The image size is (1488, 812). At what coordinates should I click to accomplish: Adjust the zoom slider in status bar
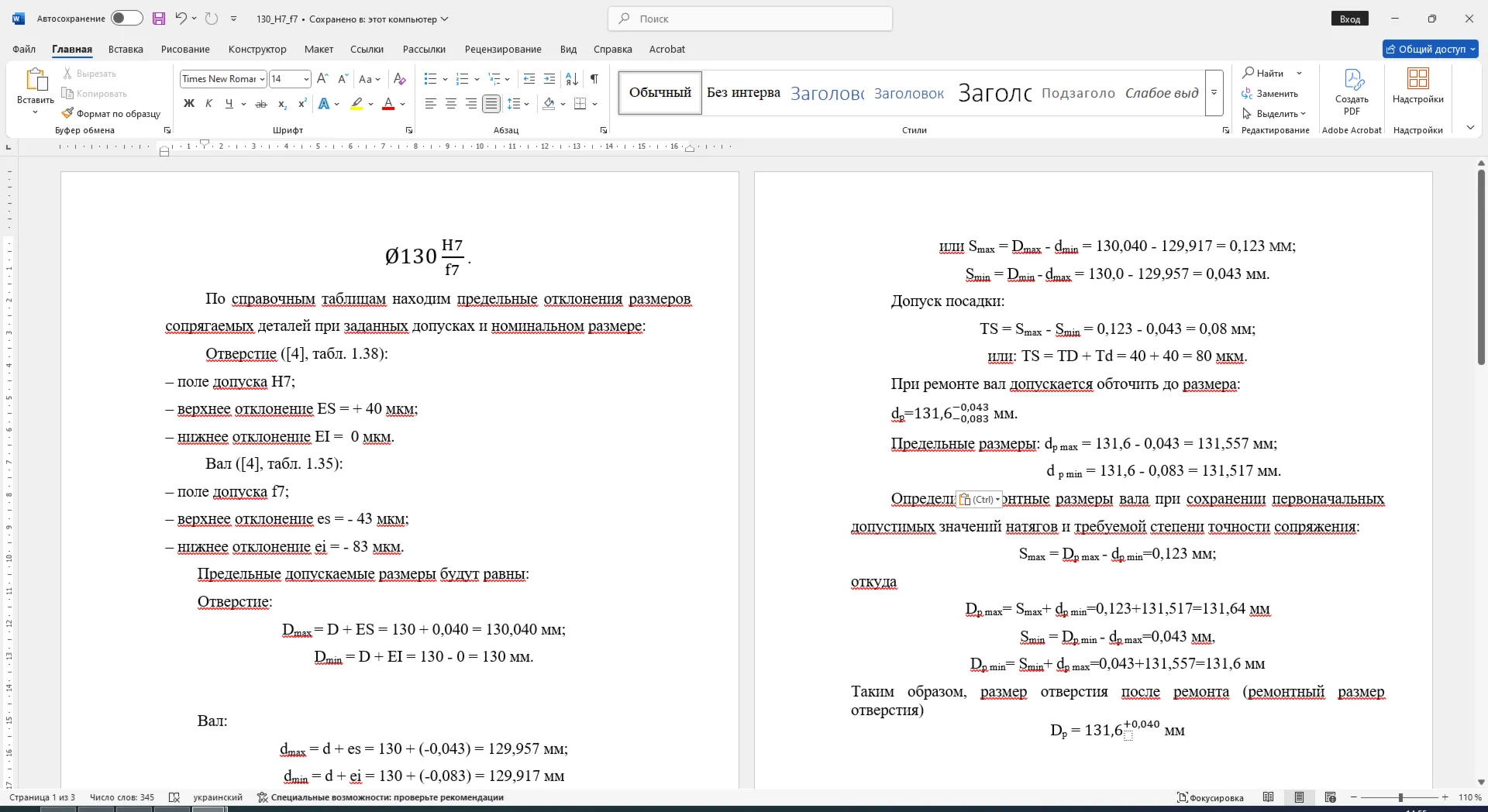pos(1400,797)
